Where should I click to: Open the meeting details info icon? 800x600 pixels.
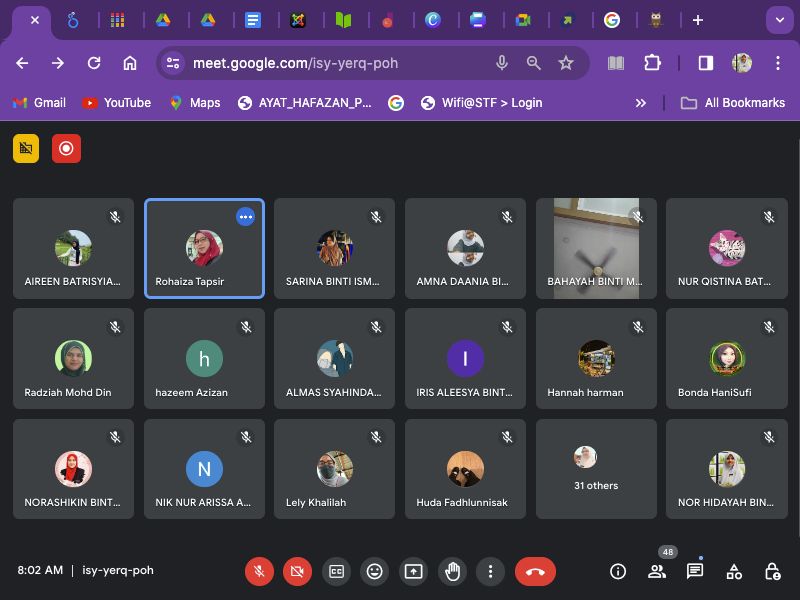pos(618,571)
